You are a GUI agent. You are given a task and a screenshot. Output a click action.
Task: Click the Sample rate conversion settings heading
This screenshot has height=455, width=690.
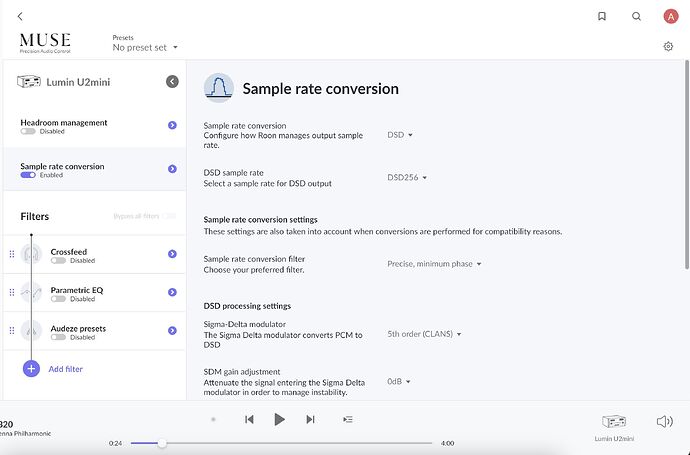pos(261,219)
